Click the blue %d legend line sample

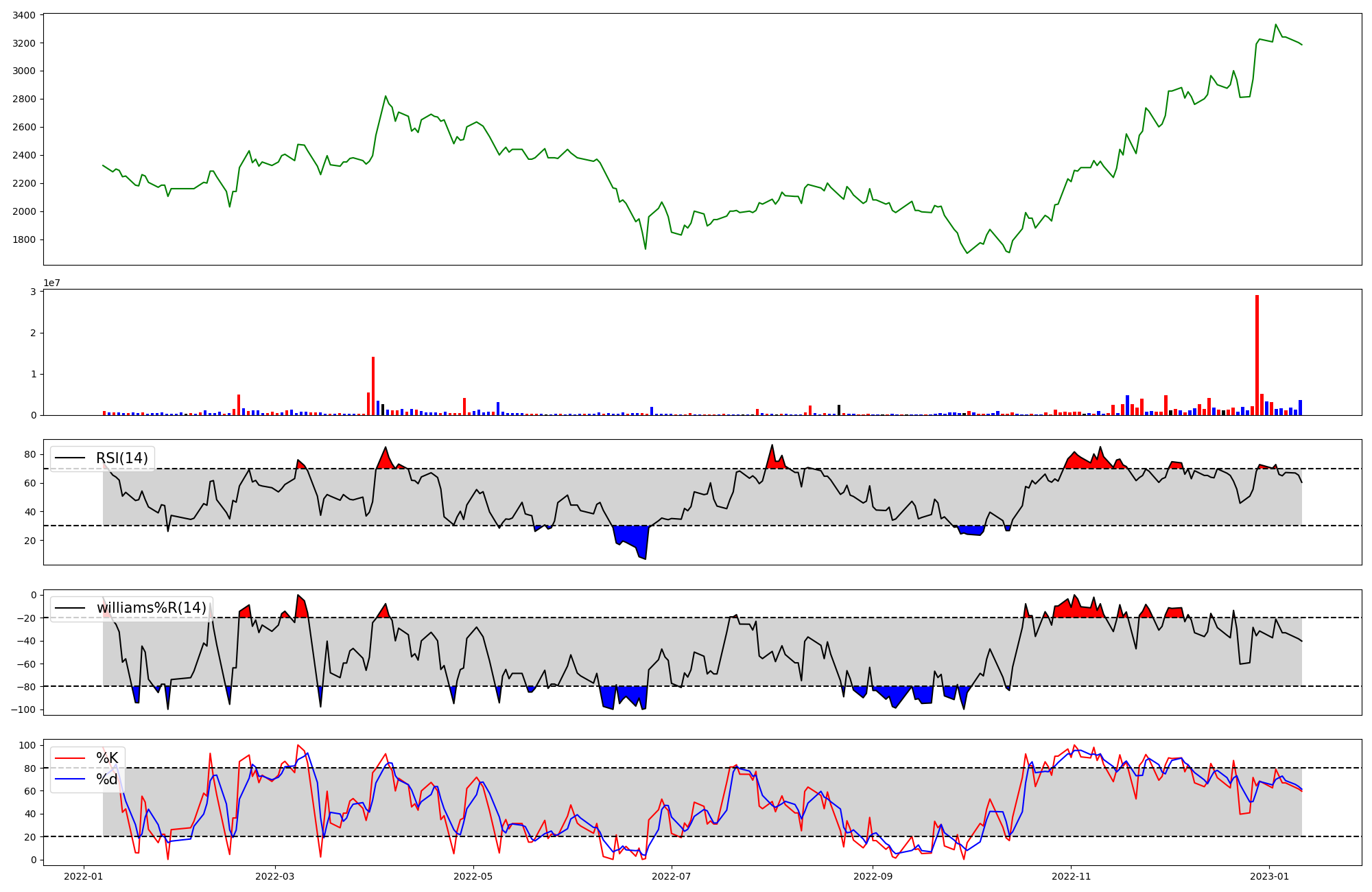click(70, 779)
